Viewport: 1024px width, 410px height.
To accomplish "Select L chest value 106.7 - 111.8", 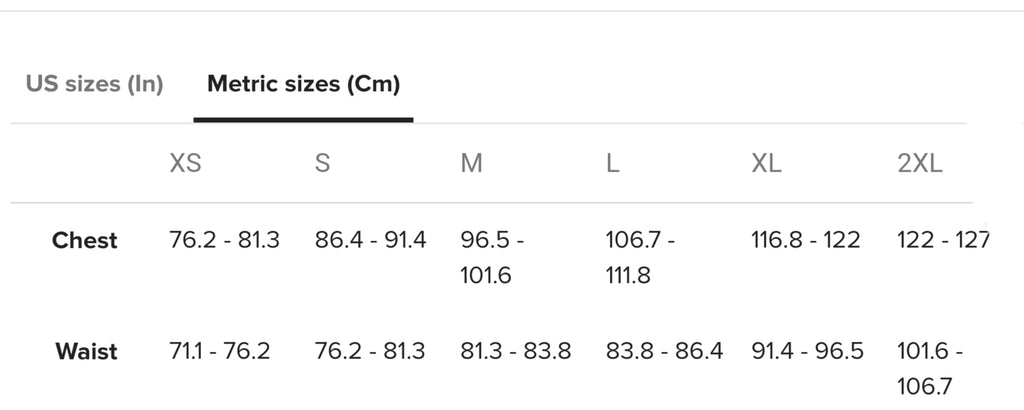I will coord(640,257).
